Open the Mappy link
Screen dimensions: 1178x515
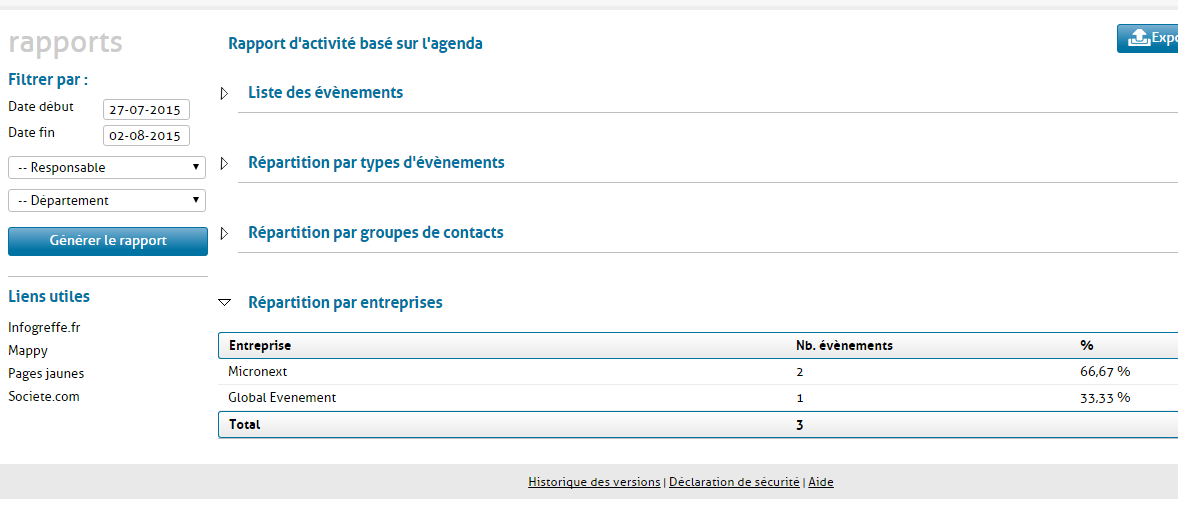28,350
